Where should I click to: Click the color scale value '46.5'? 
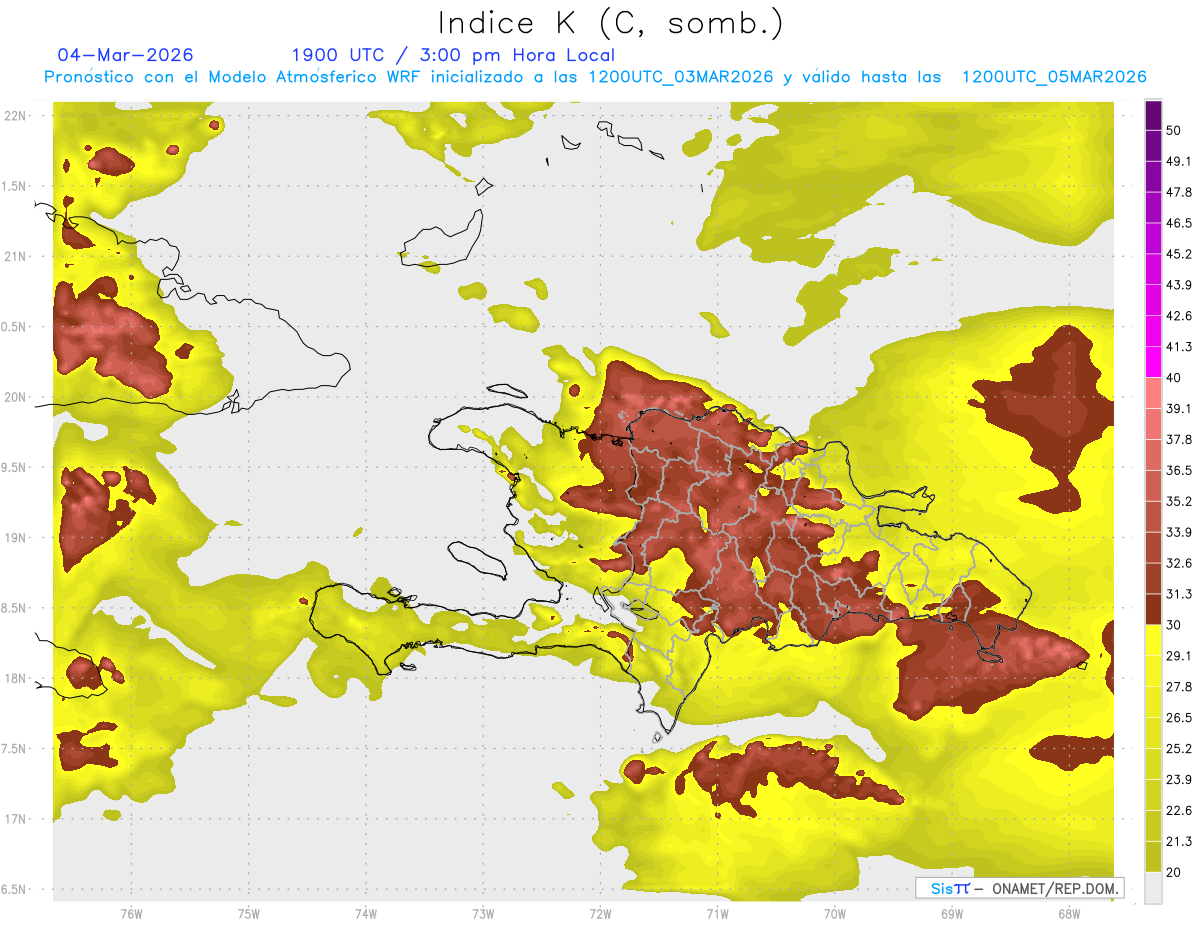point(1179,223)
